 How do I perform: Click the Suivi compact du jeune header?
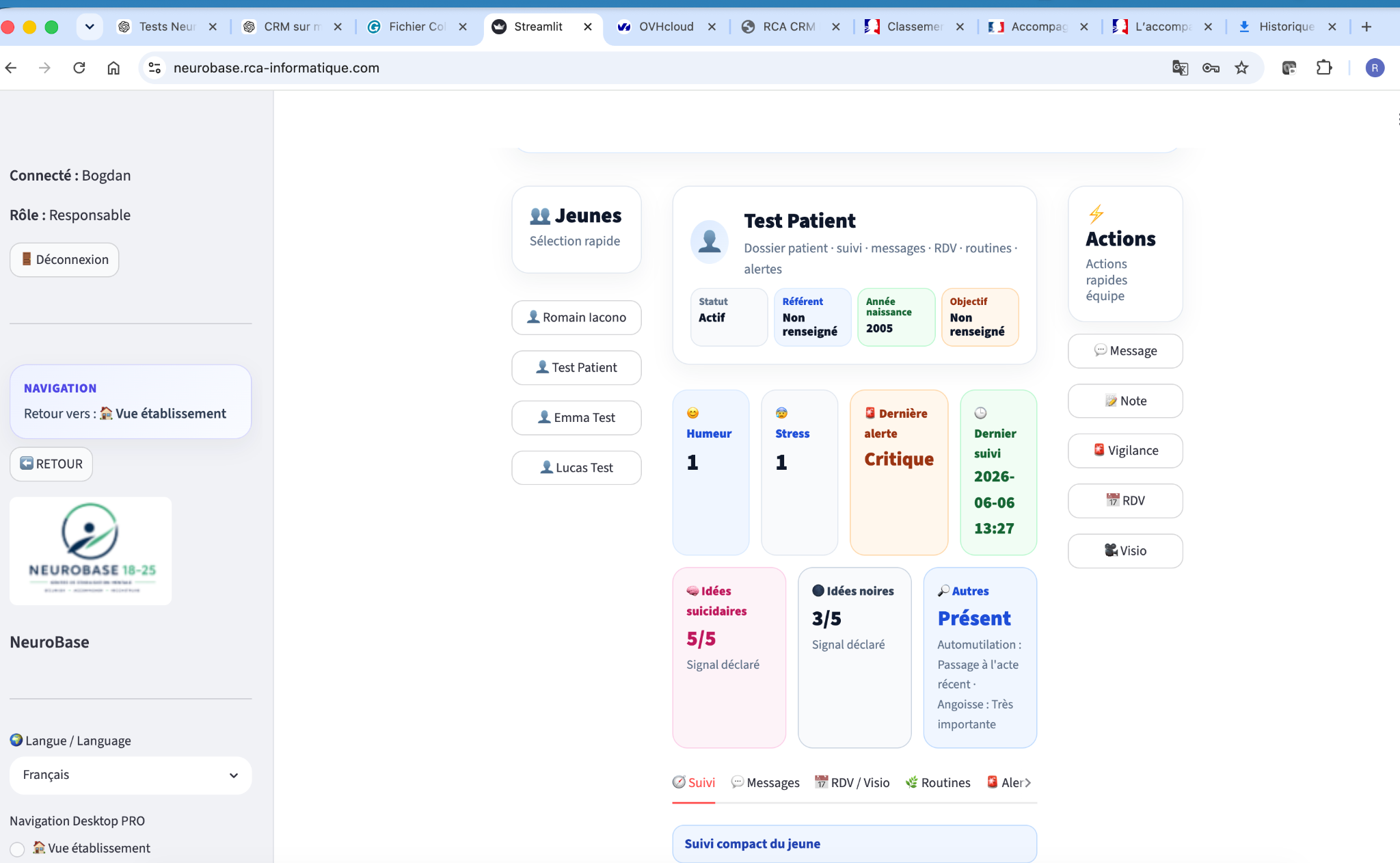point(854,844)
